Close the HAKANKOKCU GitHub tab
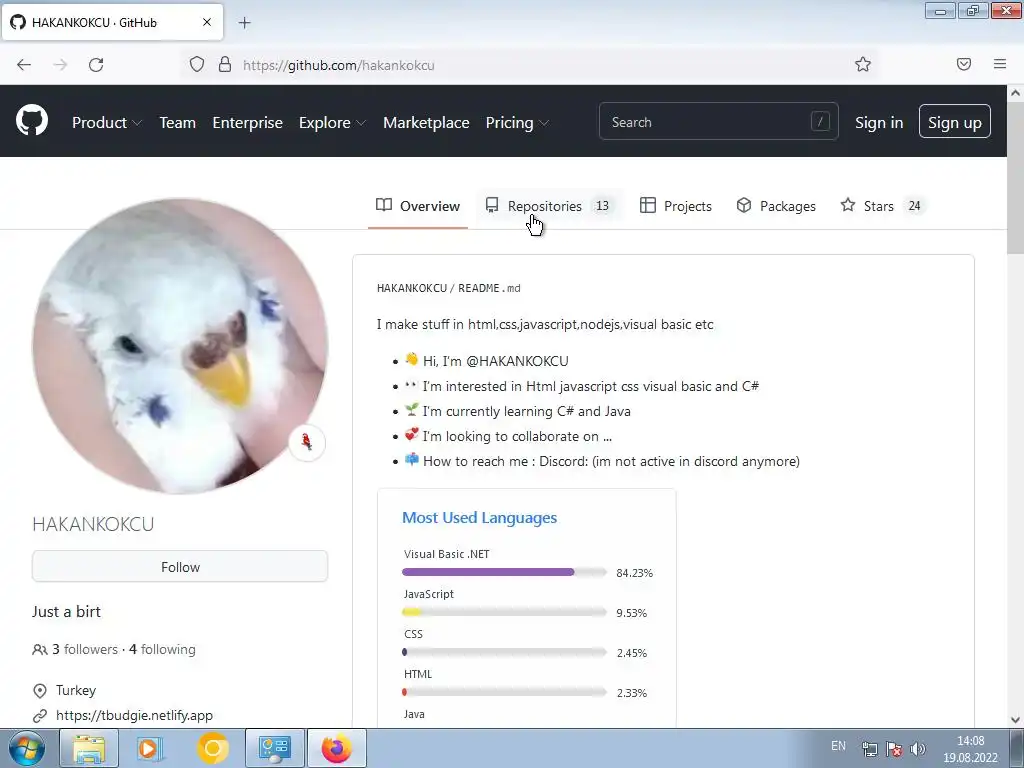Viewport: 1024px width, 768px height. pos(207,22)
